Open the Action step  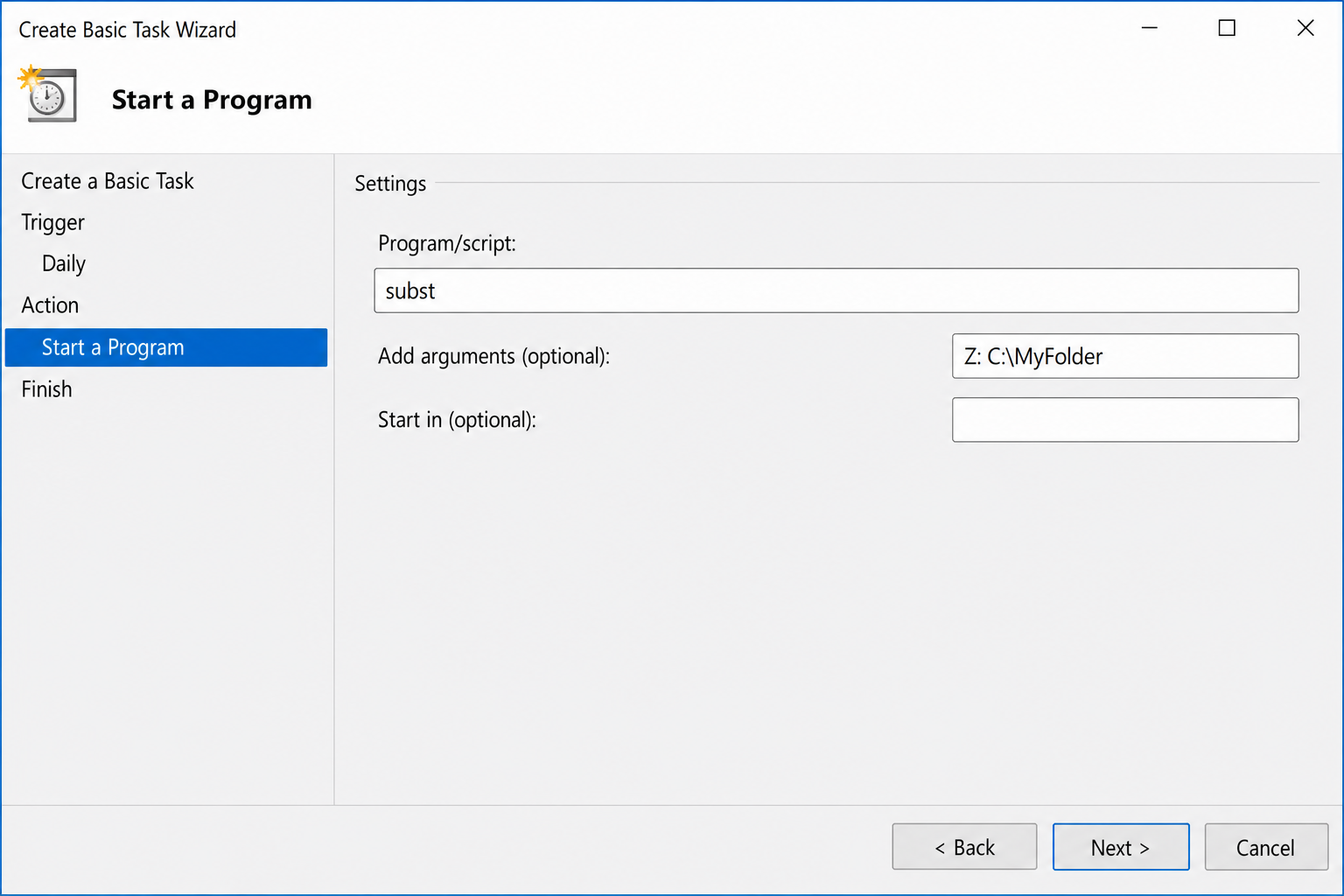coord(50,305)
